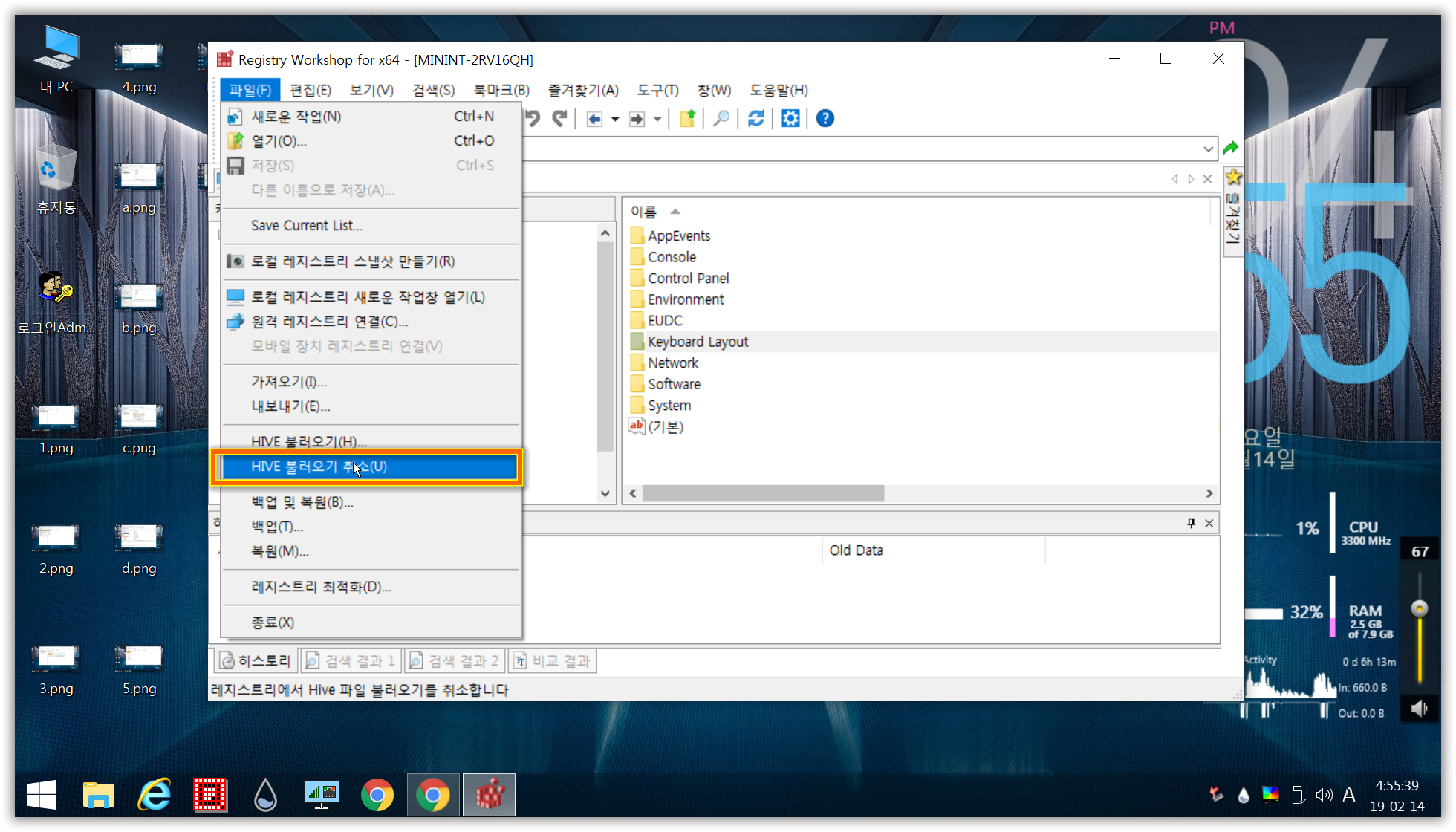Switch to 검색 결과 1 tab
This screenshot has height=832, width=1456.
pos(350,660)
